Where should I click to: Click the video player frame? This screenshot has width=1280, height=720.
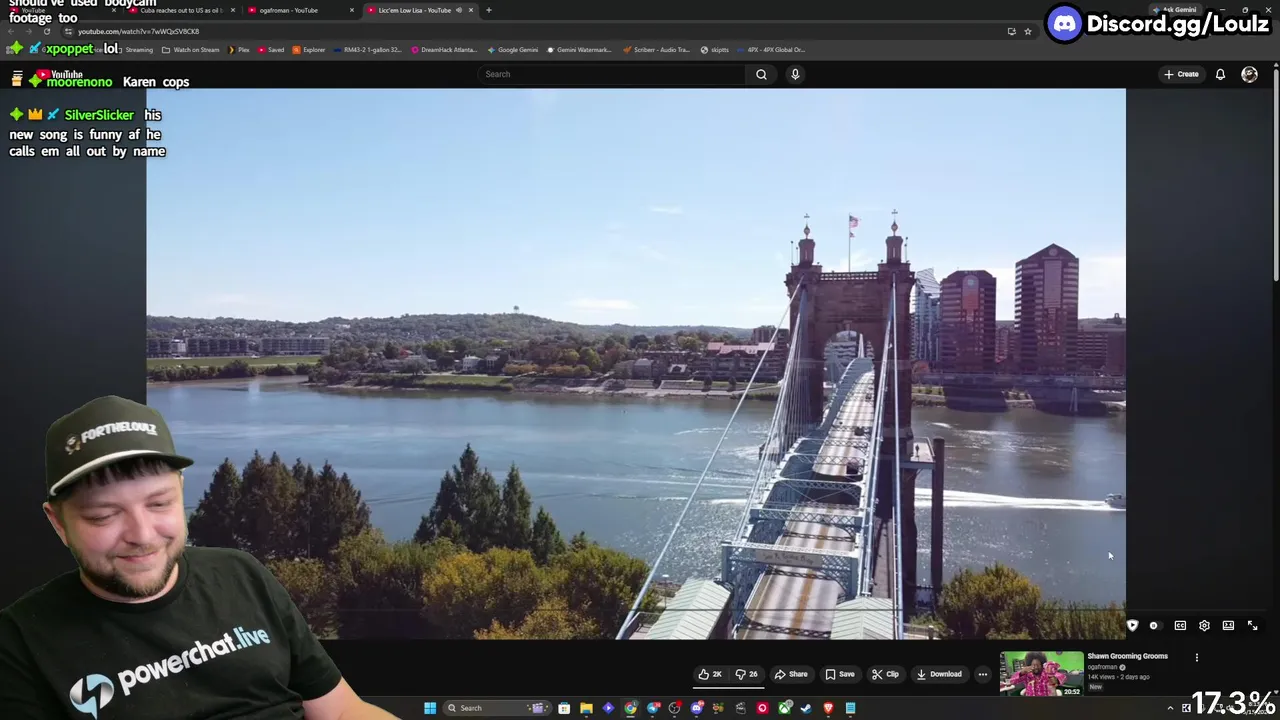coord(636,363)
